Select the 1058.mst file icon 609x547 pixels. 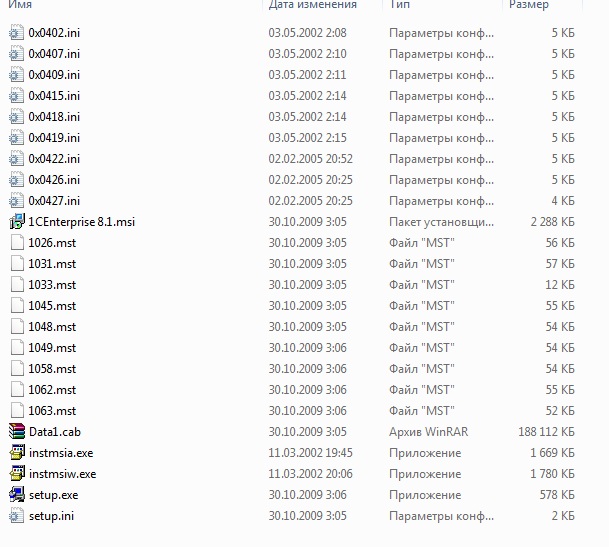tap(17, 368)
